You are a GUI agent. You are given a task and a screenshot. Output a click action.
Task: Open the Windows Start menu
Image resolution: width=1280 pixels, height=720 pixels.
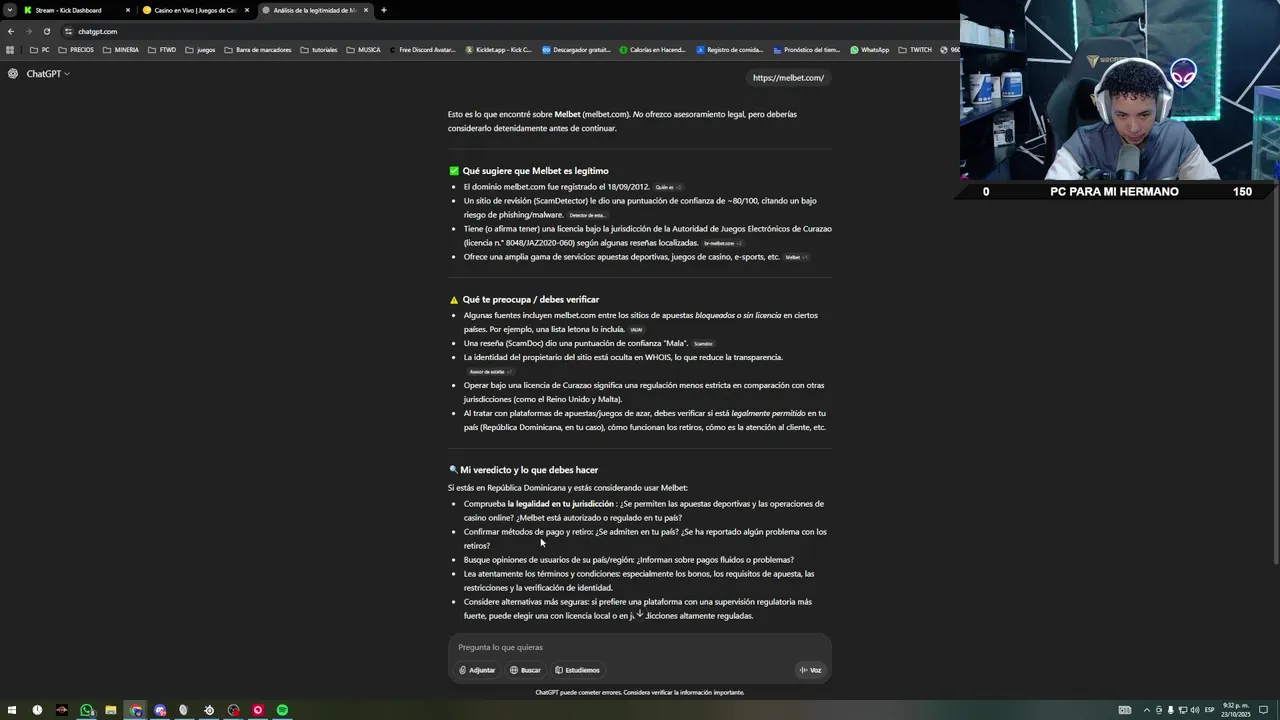pos(12,710)
